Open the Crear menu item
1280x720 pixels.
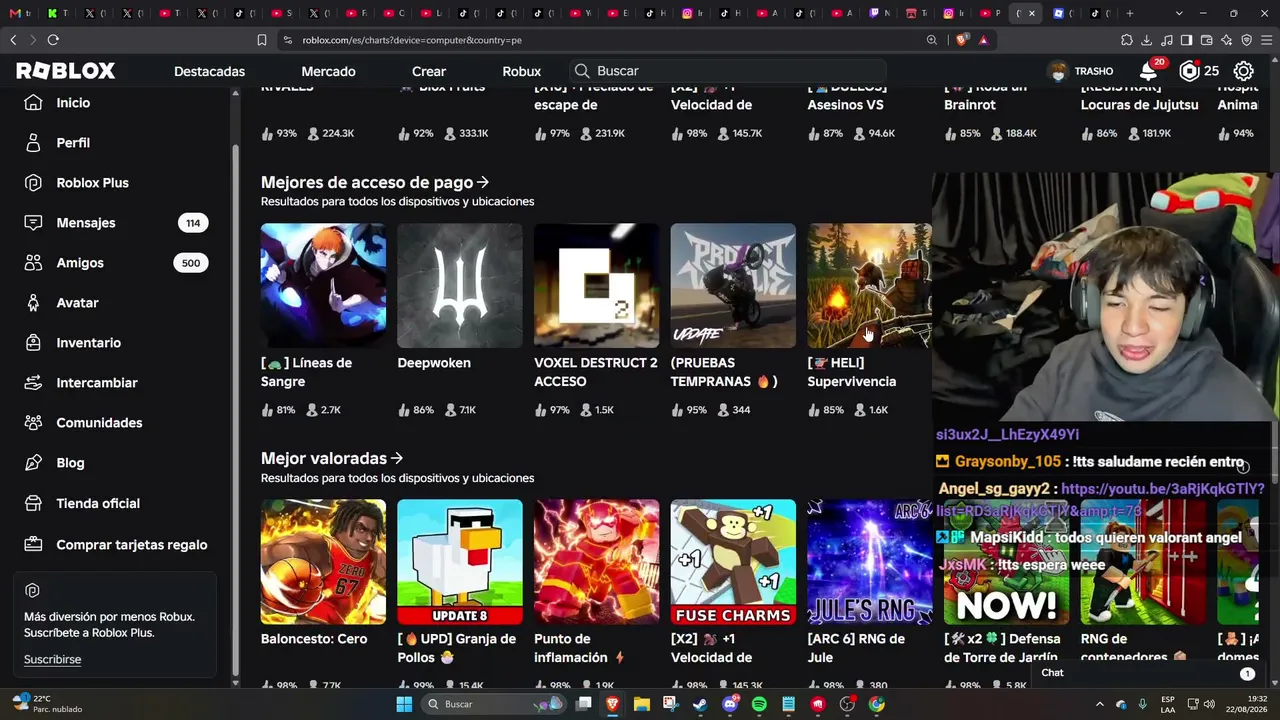click(x=429, y=71)
